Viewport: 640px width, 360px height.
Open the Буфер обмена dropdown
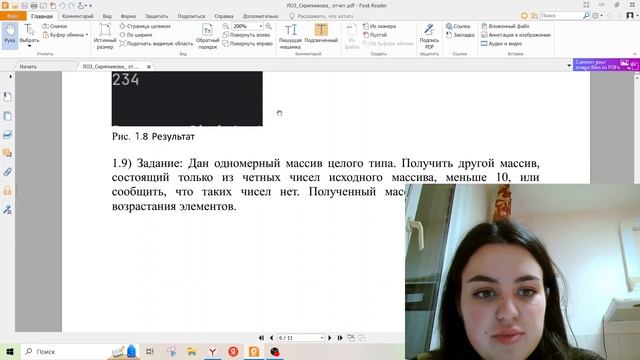point(65,35)
